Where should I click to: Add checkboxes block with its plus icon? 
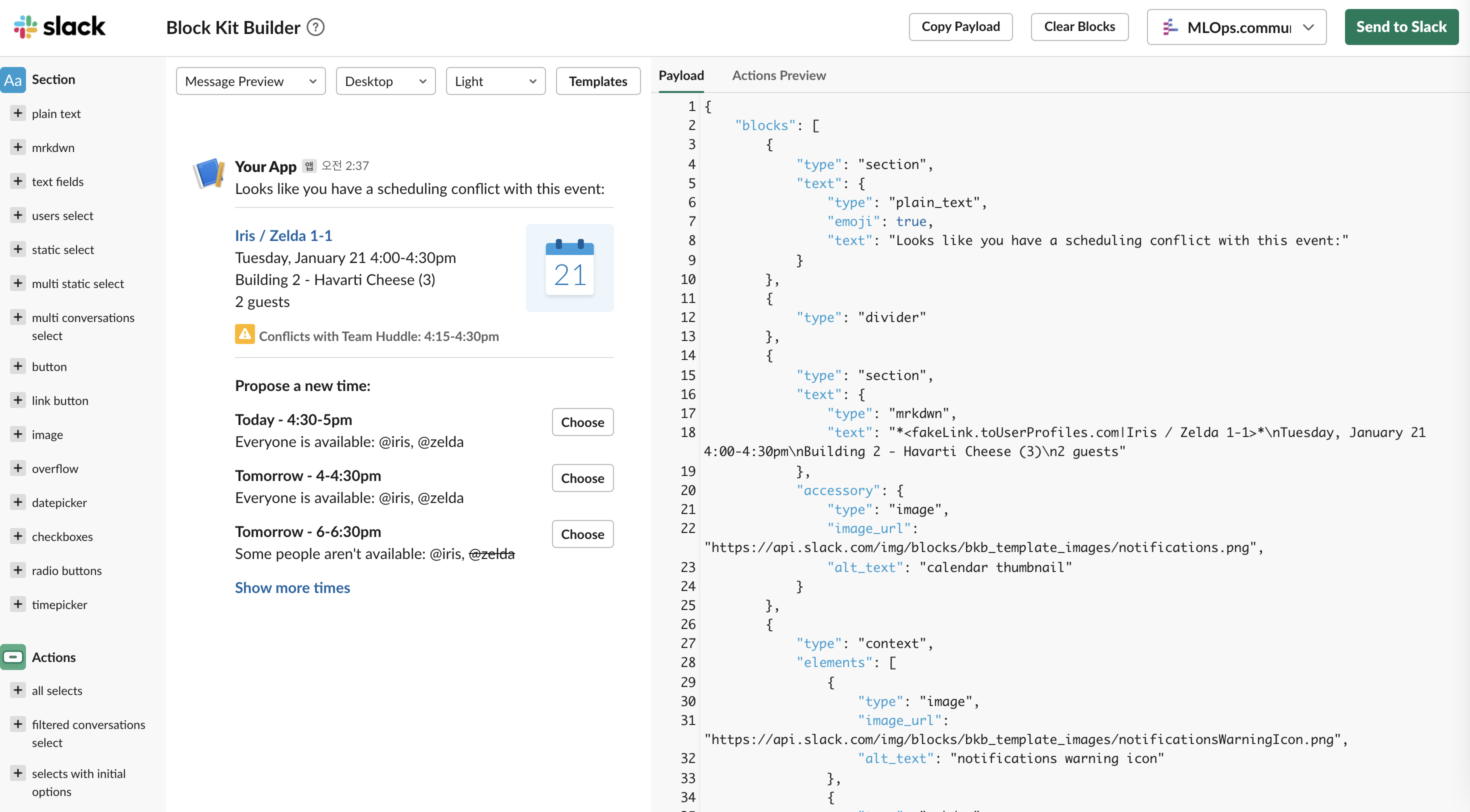[x=17, y=536]
